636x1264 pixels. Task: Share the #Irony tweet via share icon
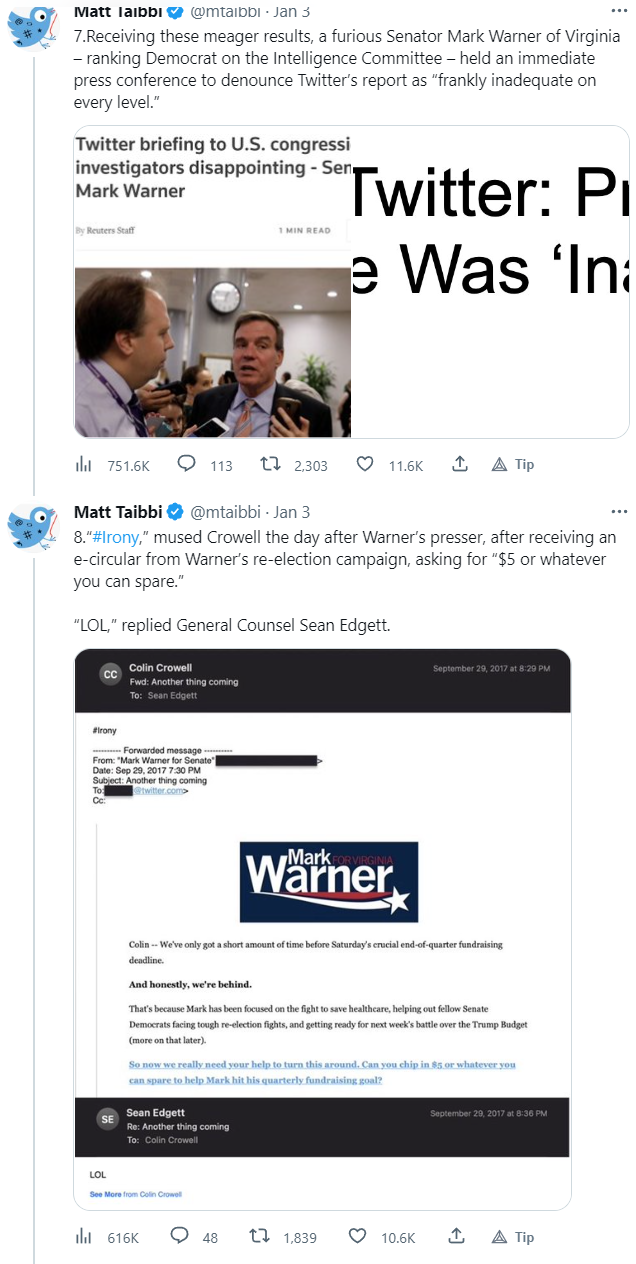pos(456,1236)
